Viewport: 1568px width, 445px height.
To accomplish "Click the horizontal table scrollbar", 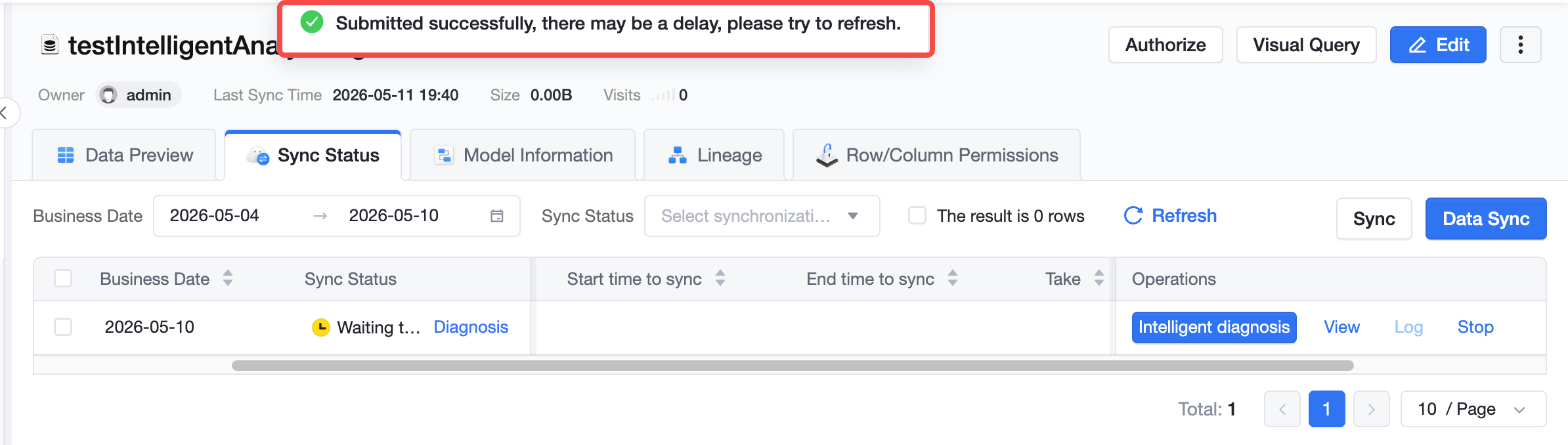I will pos(793,366).
